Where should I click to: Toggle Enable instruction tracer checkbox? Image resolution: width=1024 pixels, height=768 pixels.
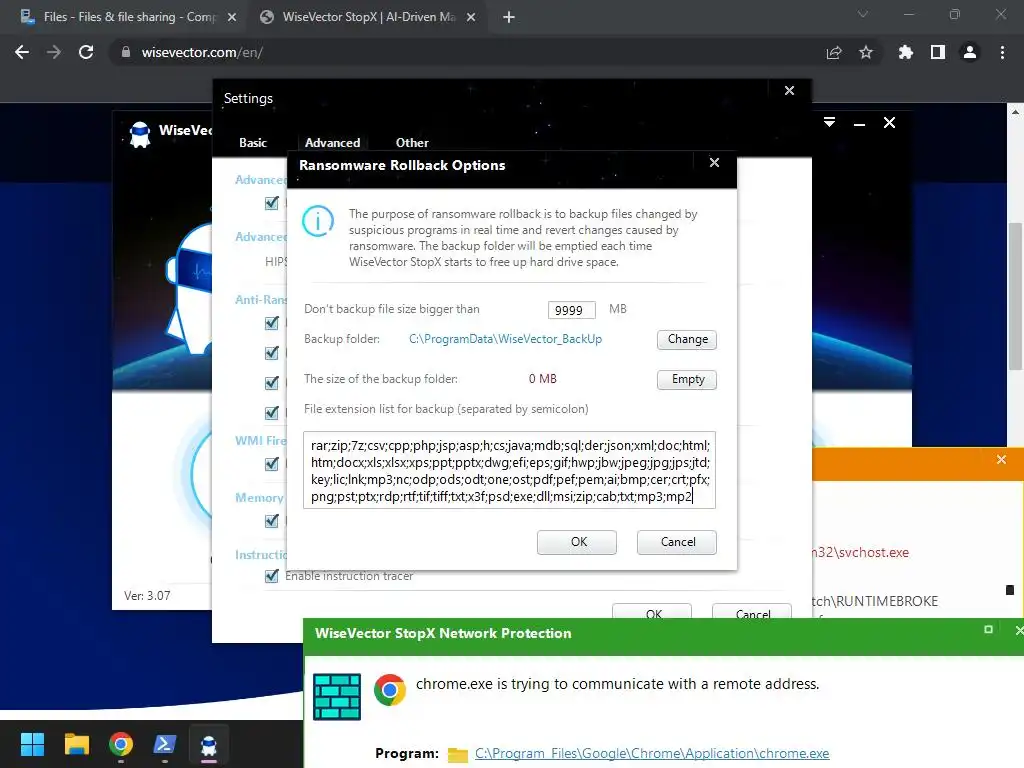(x=272, y=576)
